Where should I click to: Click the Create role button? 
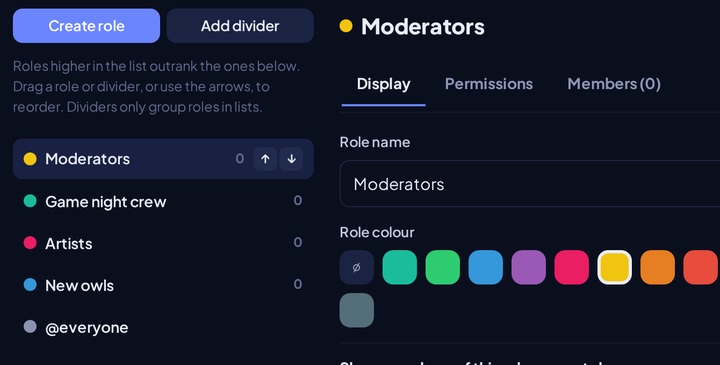(x=86, y=26)
